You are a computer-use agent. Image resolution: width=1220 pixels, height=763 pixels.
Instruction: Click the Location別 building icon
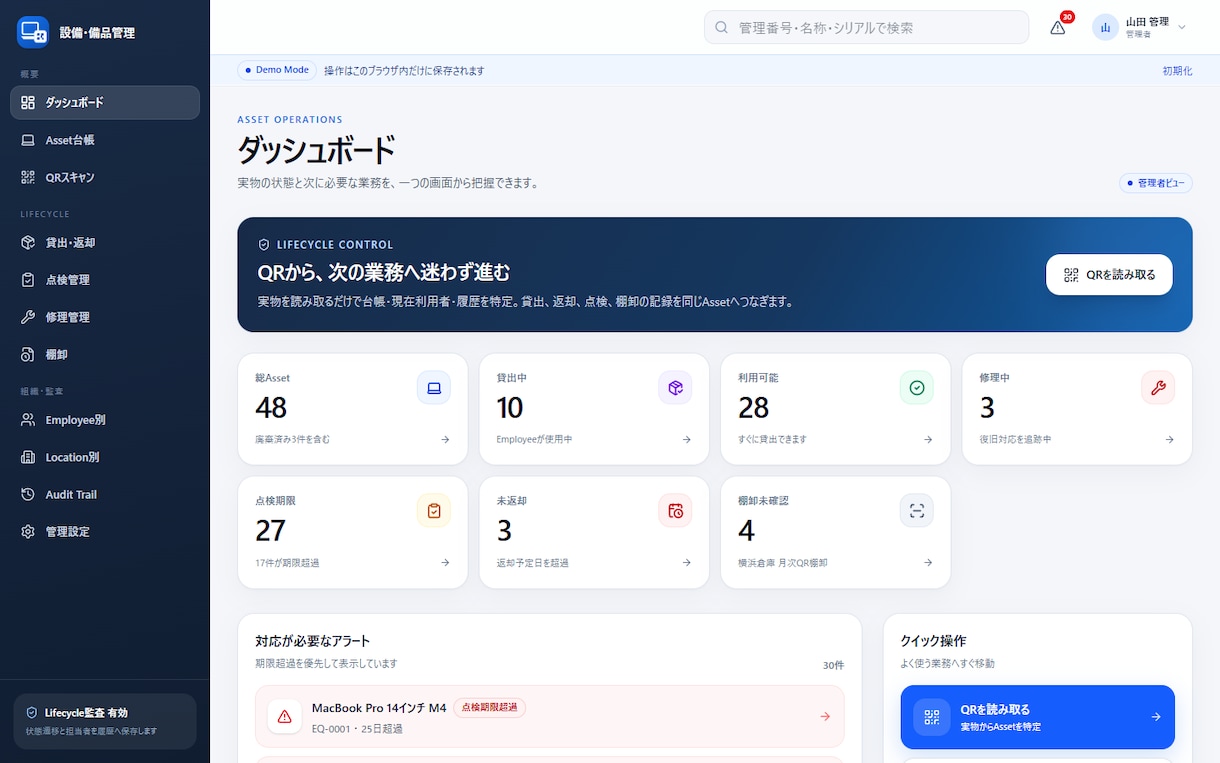[28, 457]
